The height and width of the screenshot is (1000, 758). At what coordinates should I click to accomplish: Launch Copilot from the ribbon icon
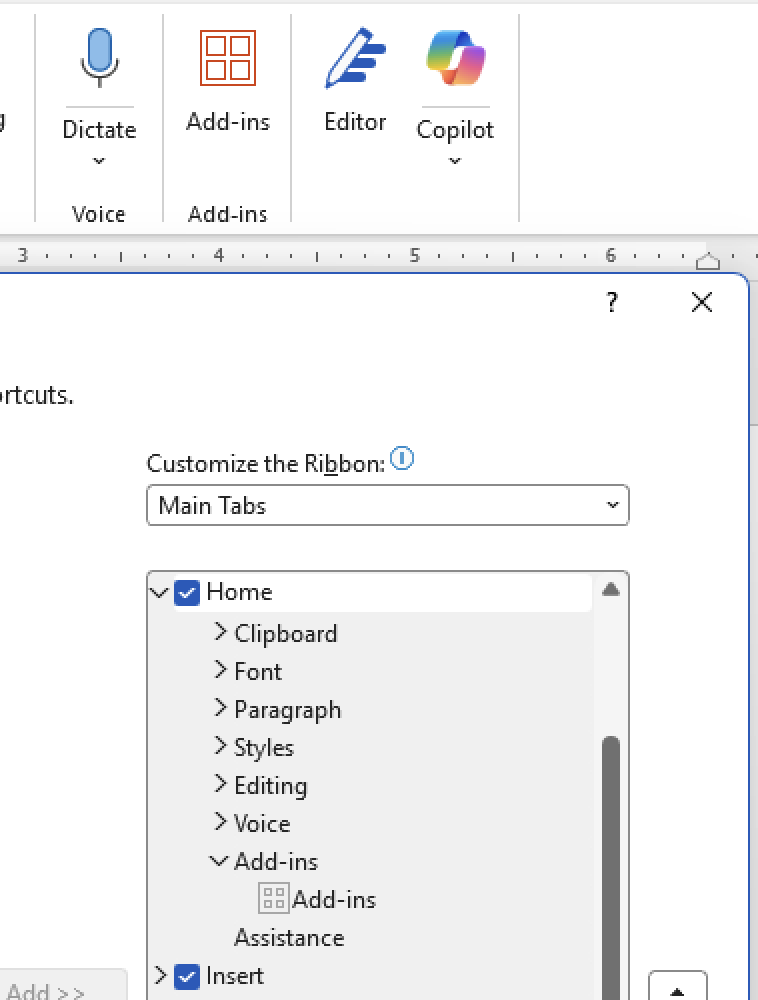455,57
